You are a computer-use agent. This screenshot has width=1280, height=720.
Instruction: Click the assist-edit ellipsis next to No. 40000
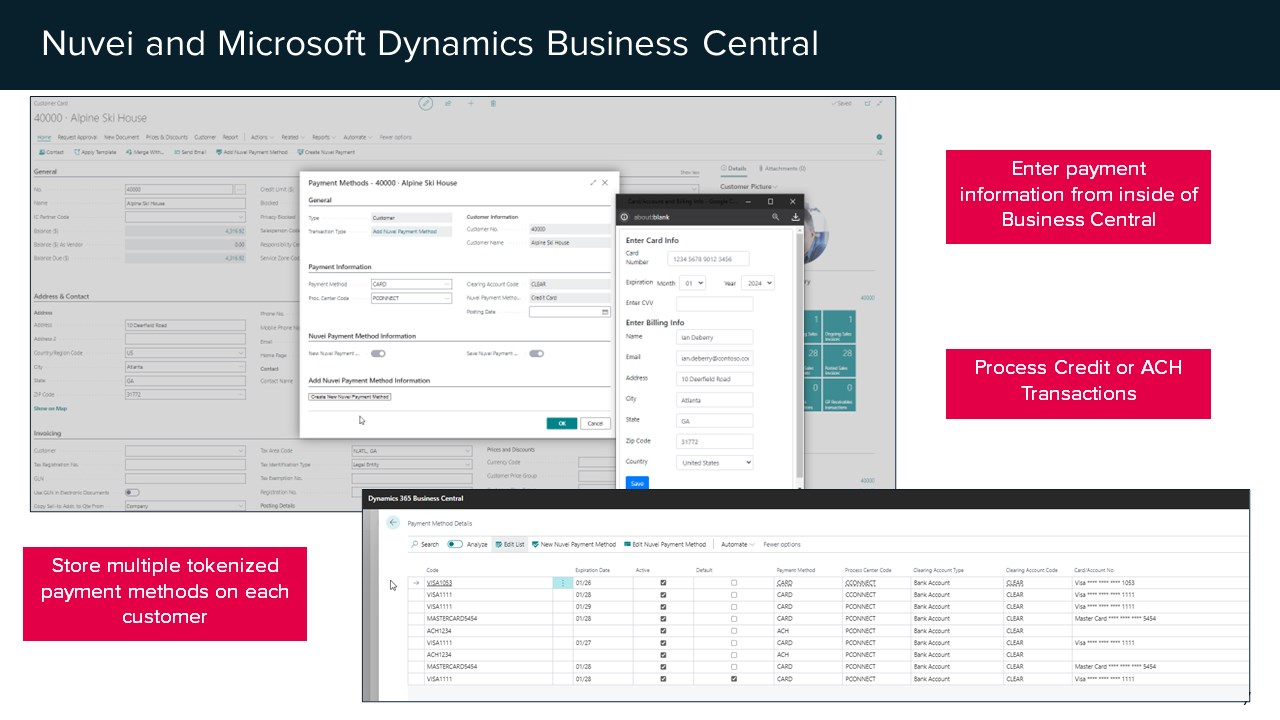click(240, 189)
